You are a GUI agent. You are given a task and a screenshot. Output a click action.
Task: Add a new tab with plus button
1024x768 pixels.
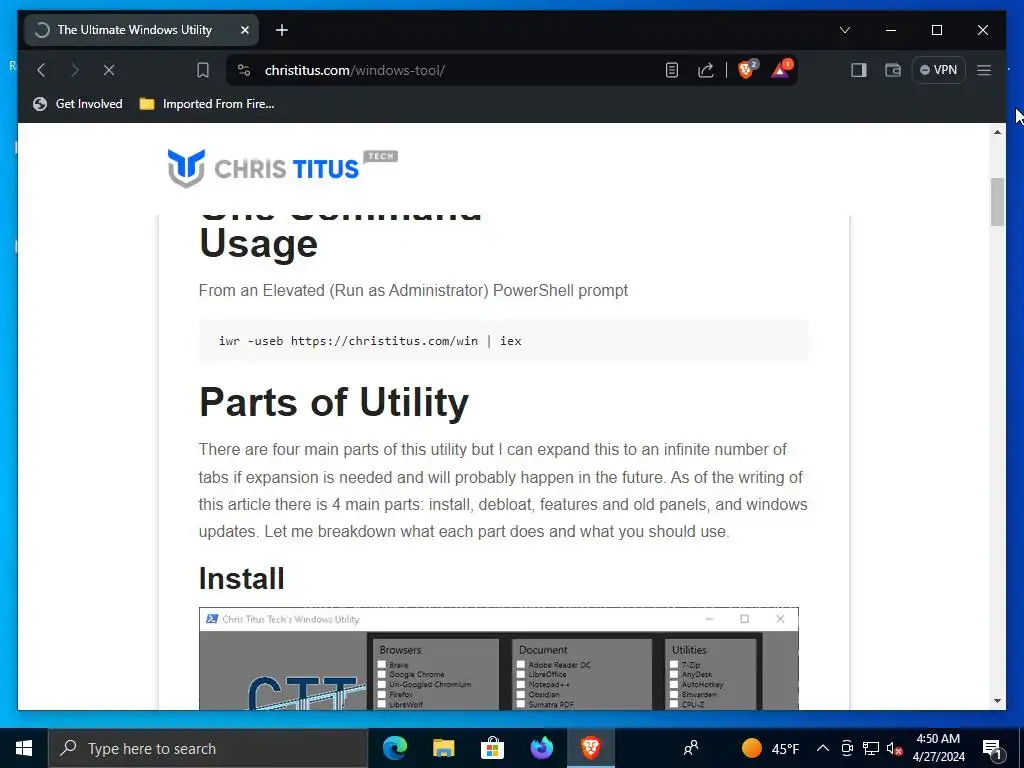click(281, 30)
